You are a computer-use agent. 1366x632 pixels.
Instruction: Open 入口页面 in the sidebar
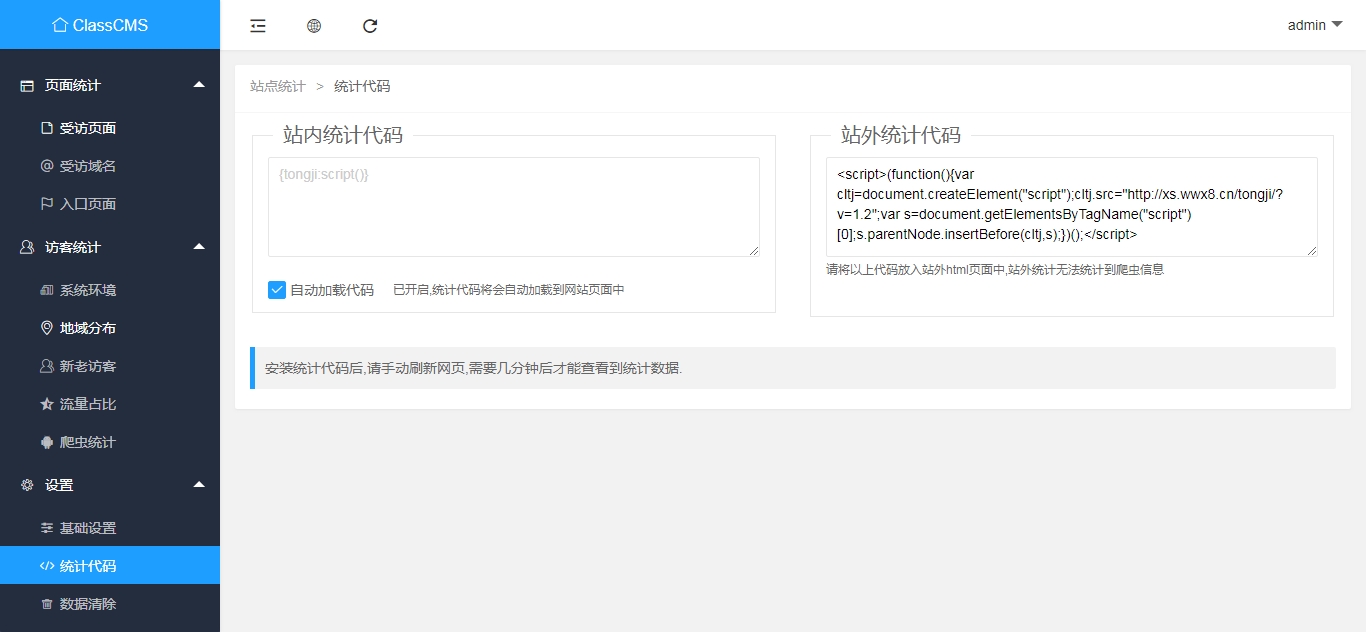click(87, 204)
